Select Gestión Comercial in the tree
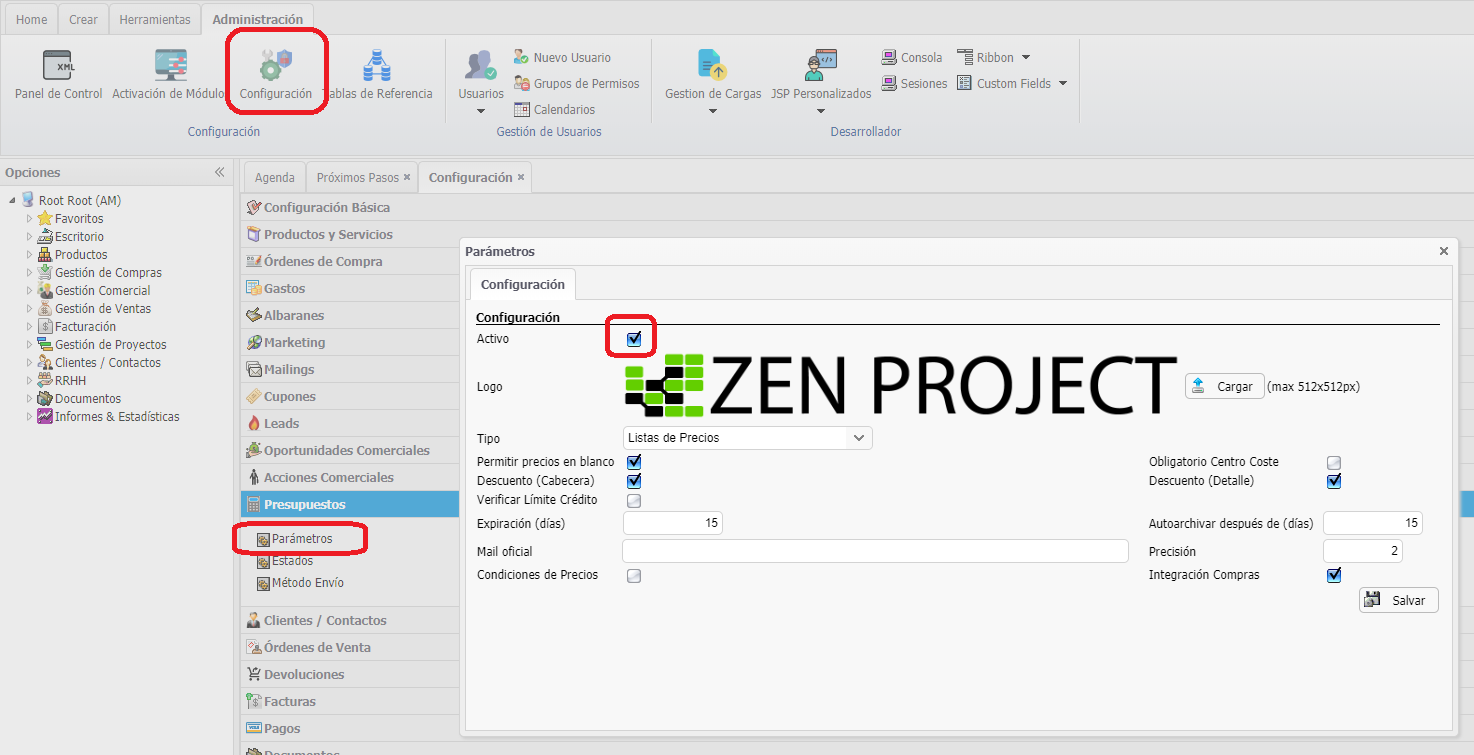 102,291
